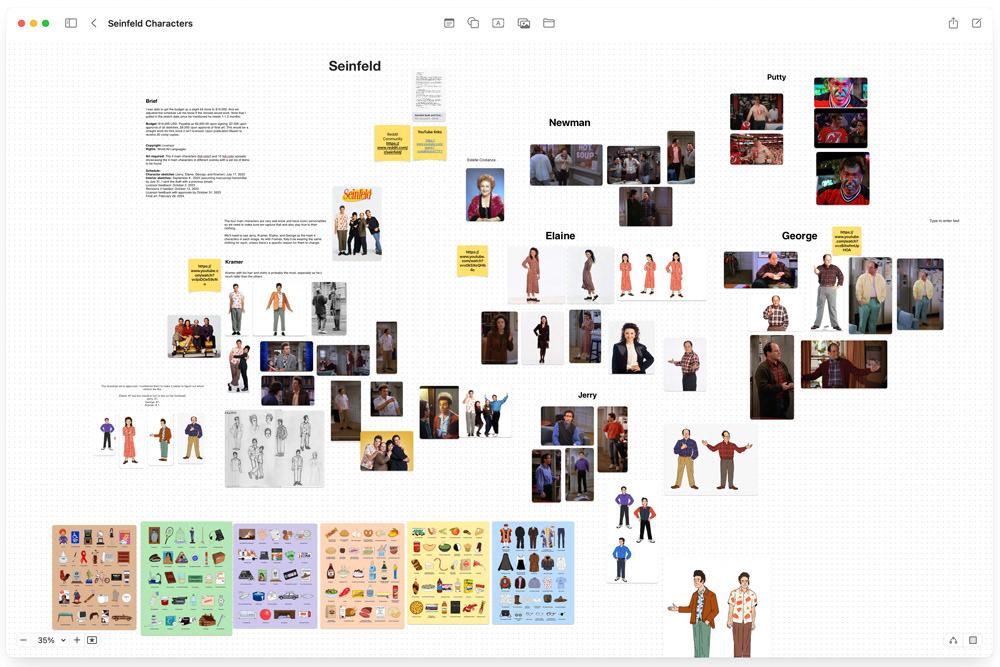Select the green items illustration sheet
The width and height of the screenshot is (1000, 667).
click(186, 578)
